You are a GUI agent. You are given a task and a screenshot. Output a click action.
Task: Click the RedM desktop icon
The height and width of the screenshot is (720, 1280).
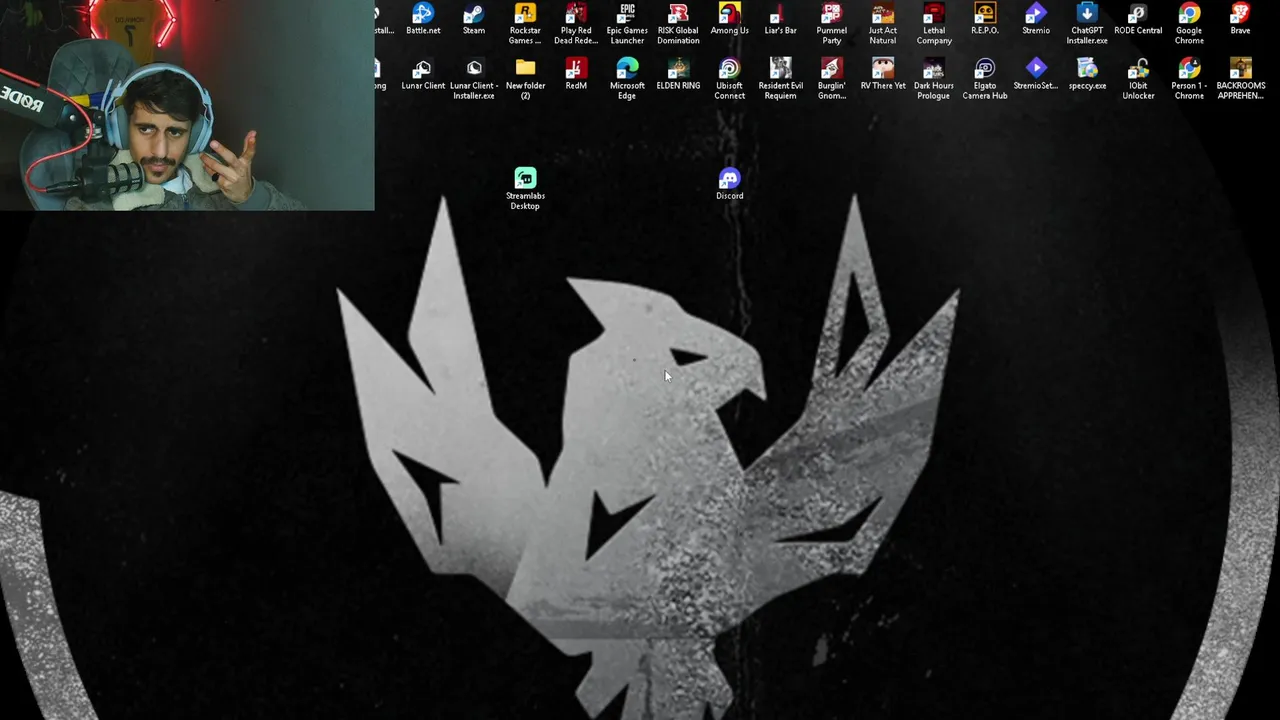(576, 74)
